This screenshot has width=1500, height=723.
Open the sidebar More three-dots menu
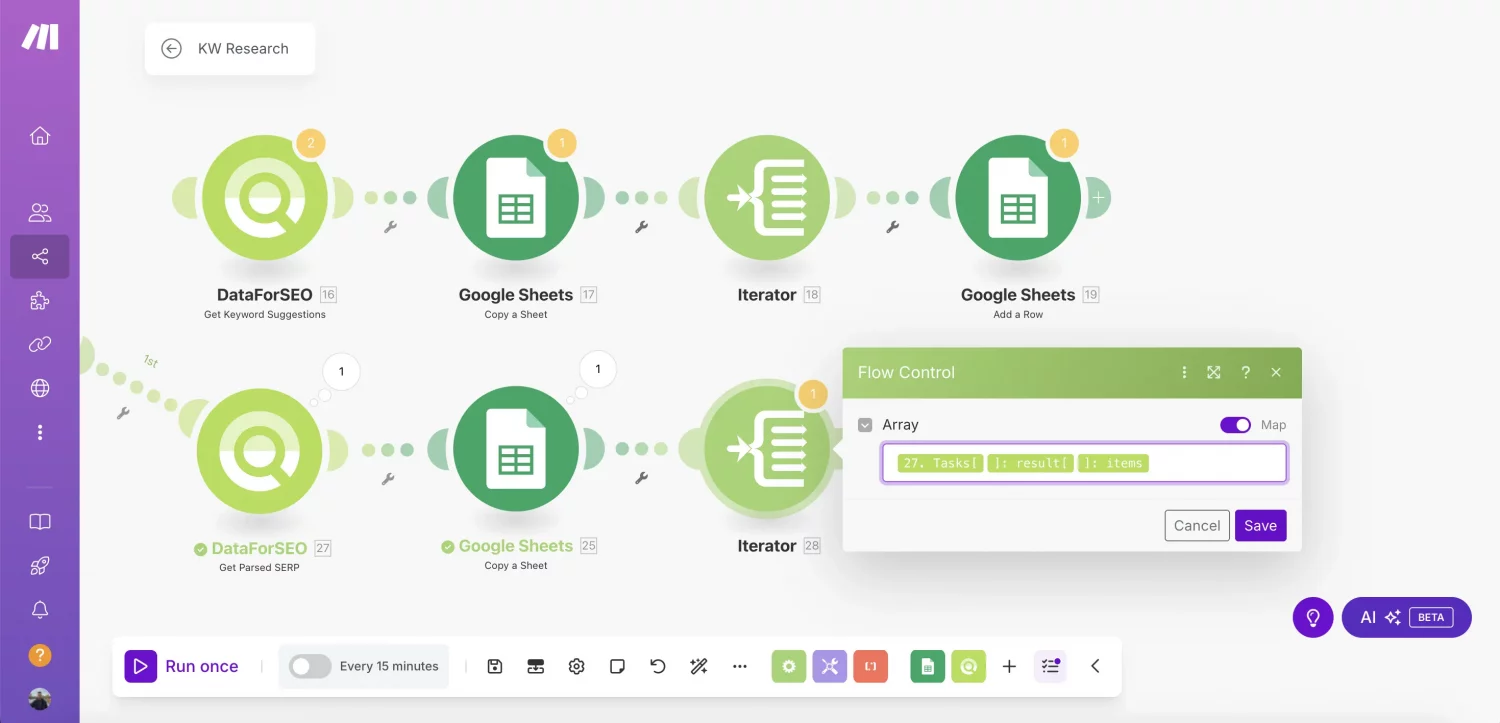(x=40, y=432)
